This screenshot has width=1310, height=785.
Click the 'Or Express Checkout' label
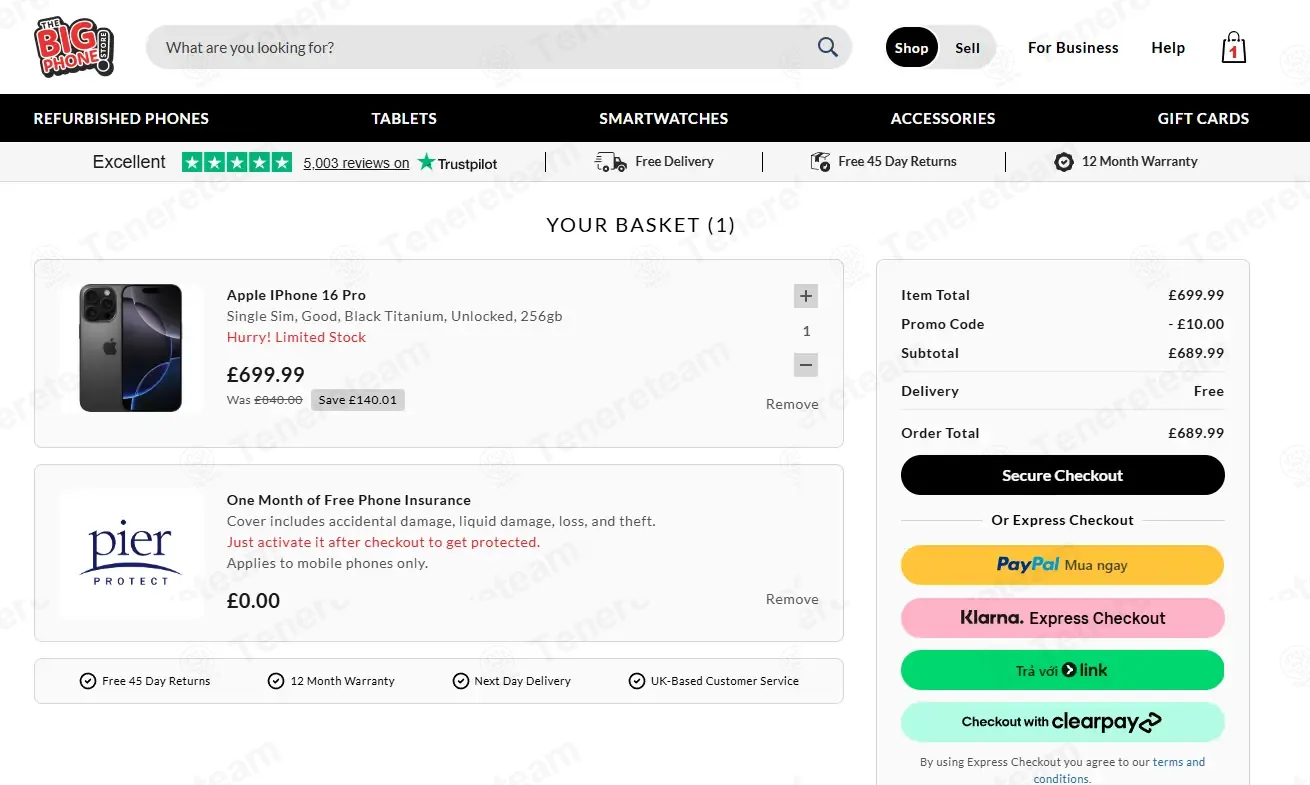click(x=1062, y=520)
